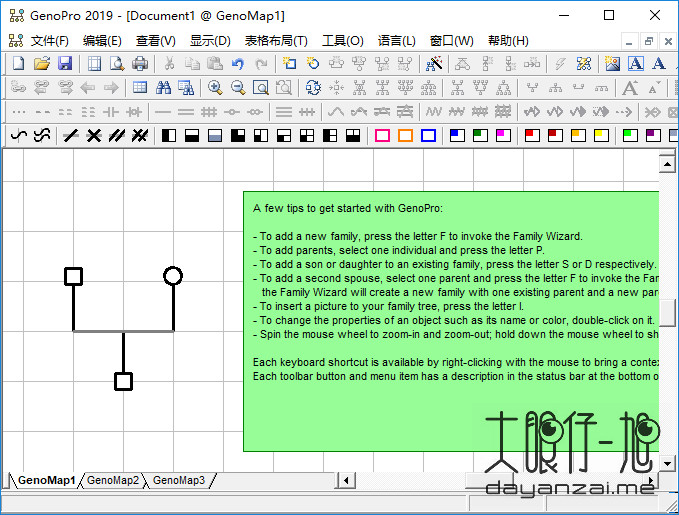Screen dimensions: 679x515
Task: Select the father square in genogram
Action: 74,276
